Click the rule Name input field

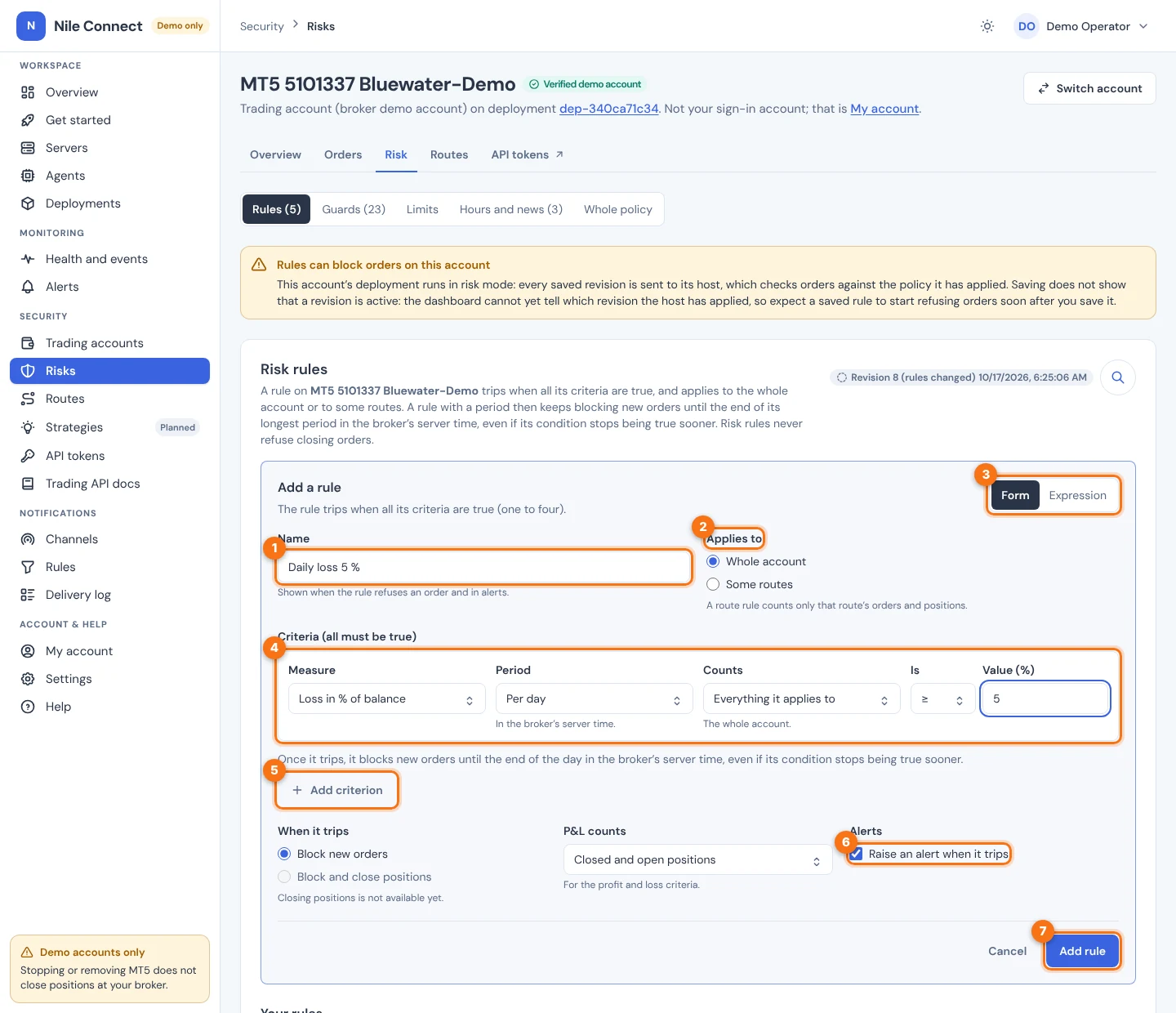click(x=484, y=567)
